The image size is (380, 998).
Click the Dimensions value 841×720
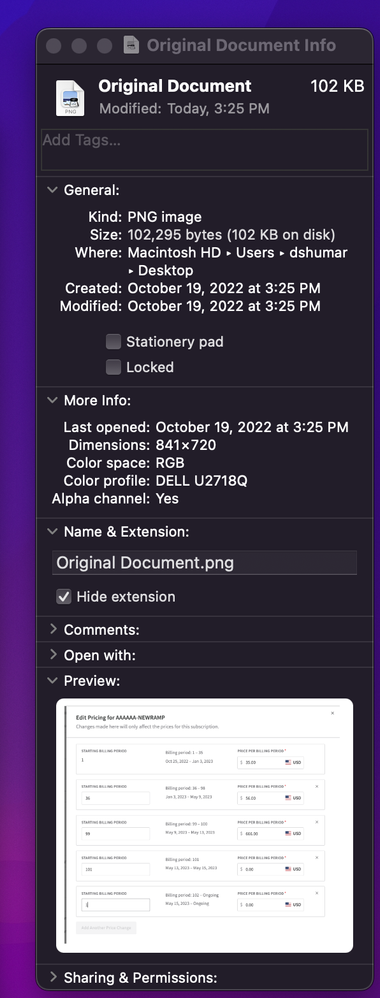(186, 445)
